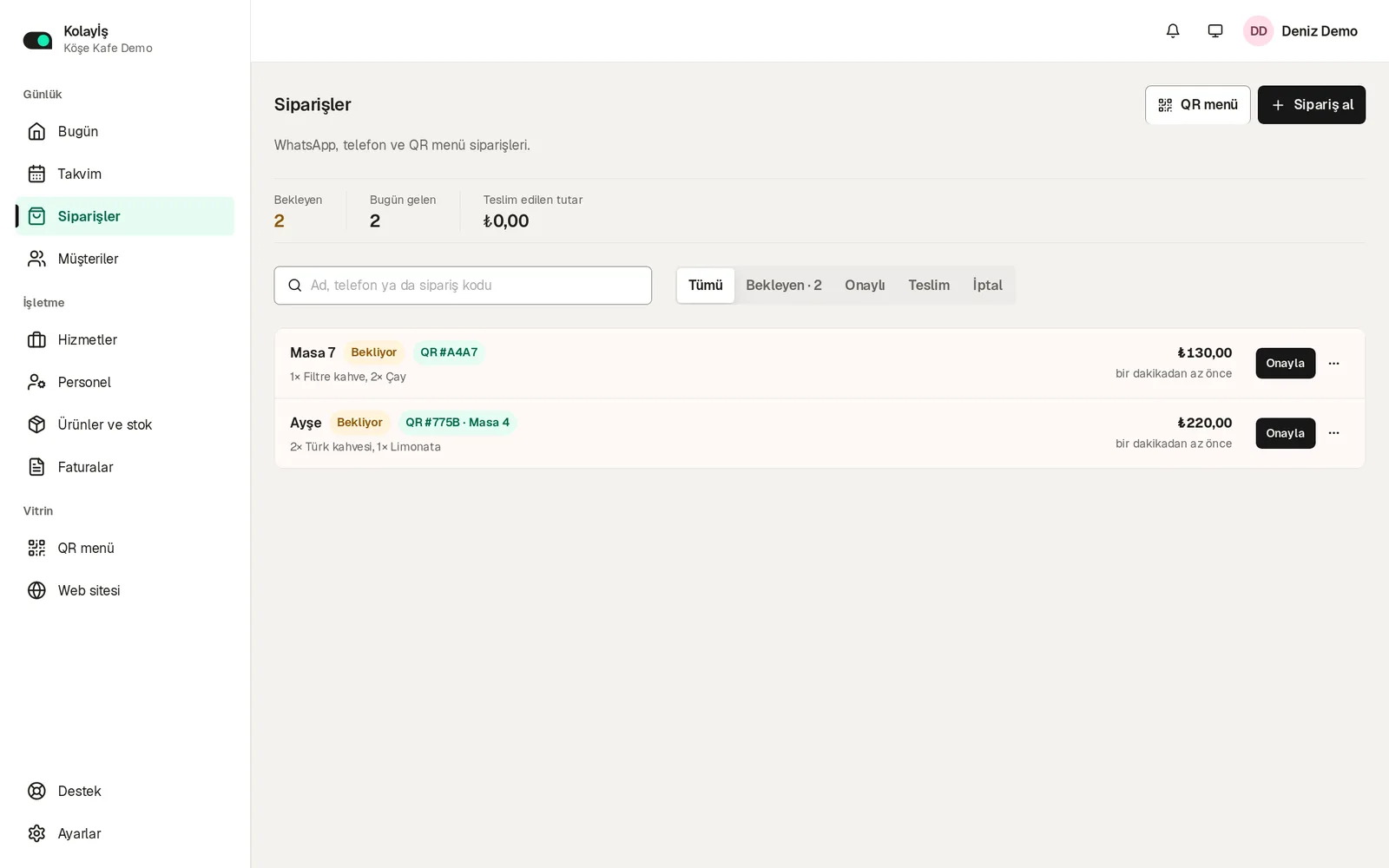
Task: Open Deniz Demo user name
Action: point(1320,31)
